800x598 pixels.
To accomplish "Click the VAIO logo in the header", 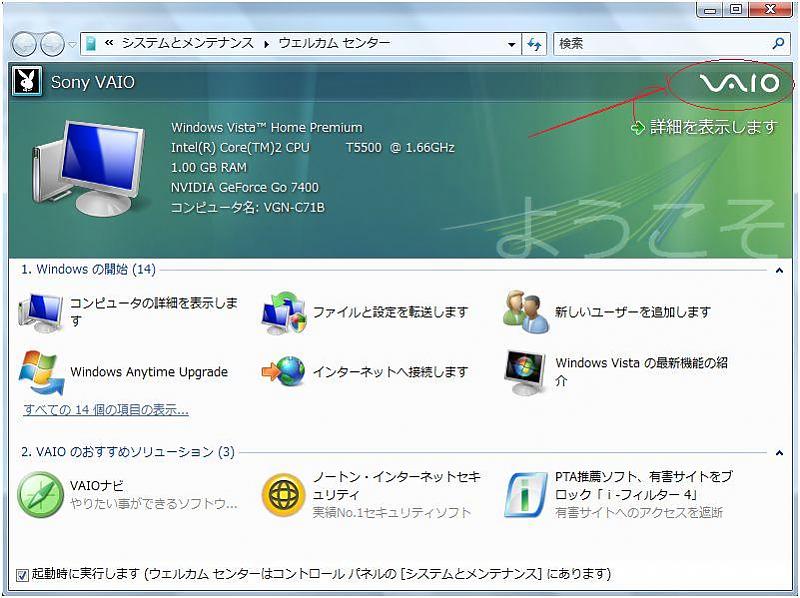I will 738,84.
